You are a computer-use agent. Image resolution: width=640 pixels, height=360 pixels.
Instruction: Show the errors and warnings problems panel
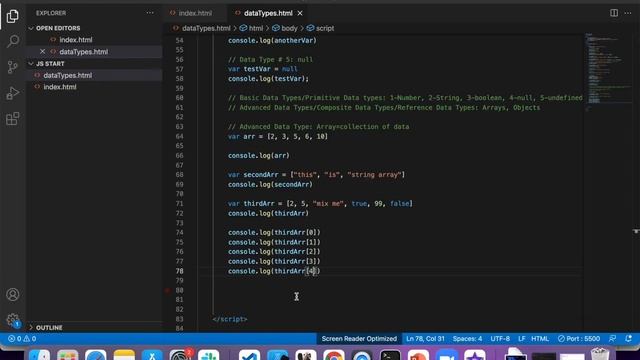click(x=22, y=339)
